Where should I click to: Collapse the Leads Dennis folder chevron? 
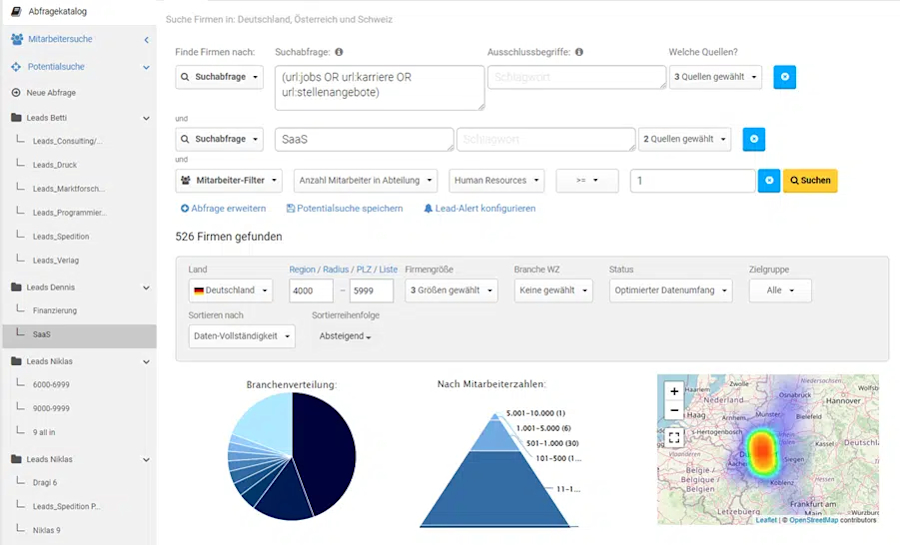[146, 287]
